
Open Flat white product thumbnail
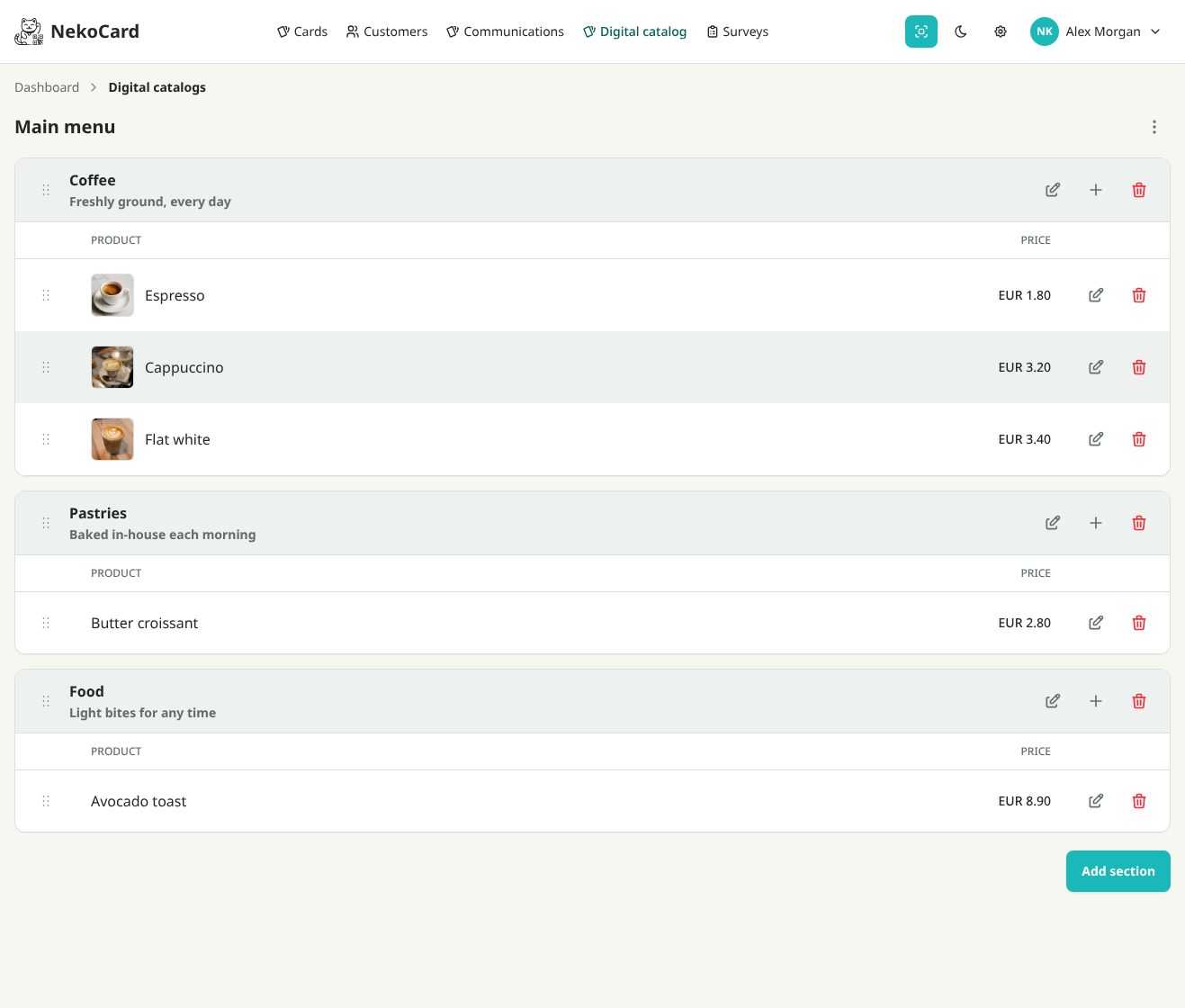[112, 439]
